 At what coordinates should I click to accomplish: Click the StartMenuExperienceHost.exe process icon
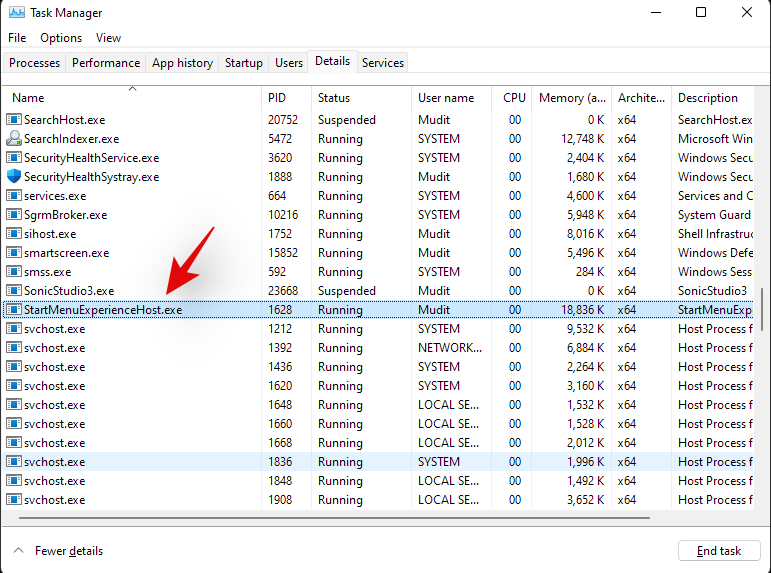(14, 310)
